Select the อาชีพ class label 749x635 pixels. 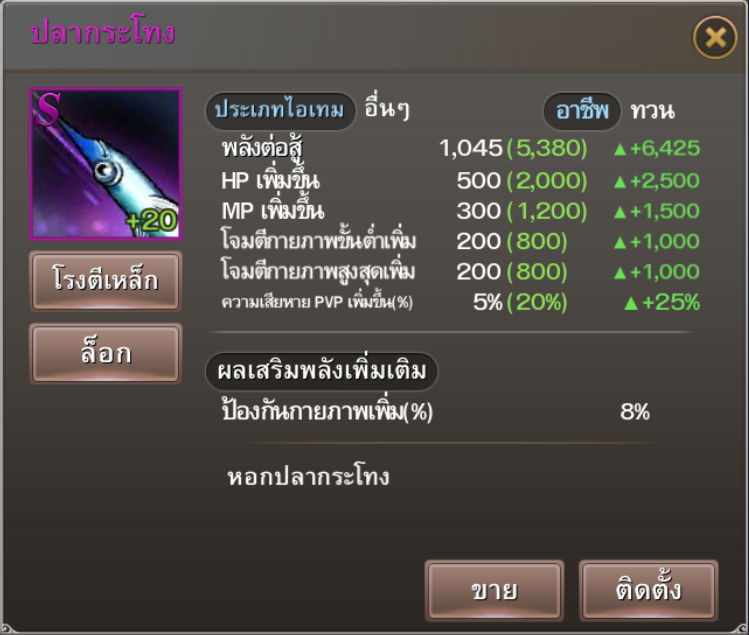coord(582,111)
